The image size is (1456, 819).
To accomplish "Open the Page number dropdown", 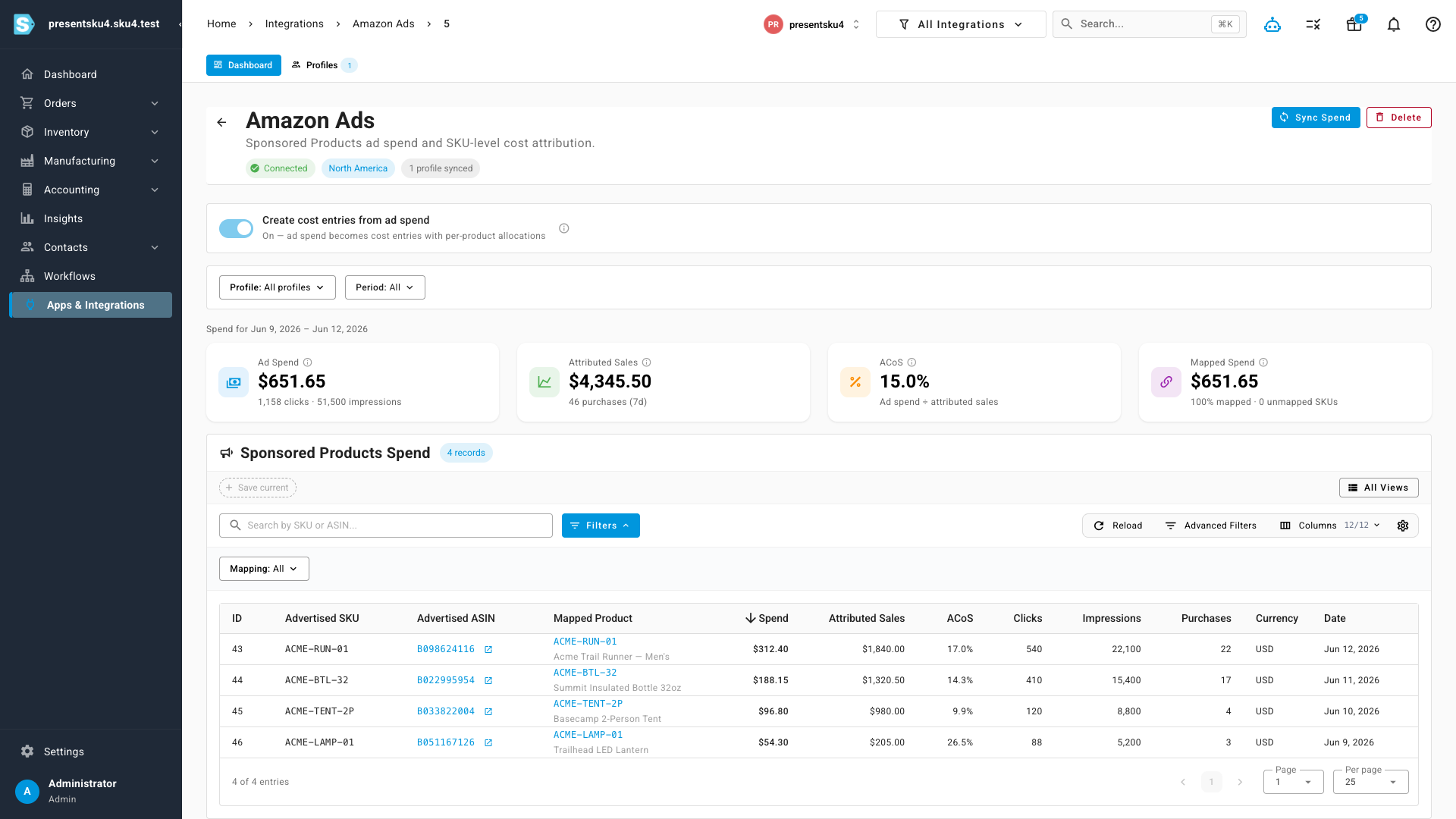I will [1294, 782].
